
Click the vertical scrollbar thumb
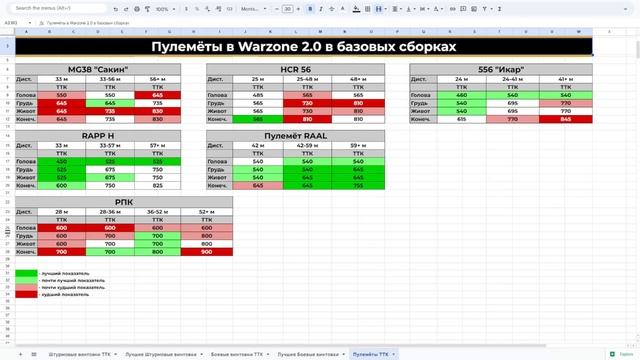(637, 49)
